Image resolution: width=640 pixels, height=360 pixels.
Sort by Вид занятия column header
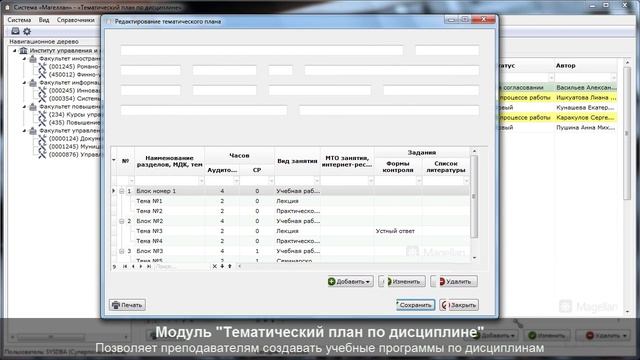pos(297,161)
